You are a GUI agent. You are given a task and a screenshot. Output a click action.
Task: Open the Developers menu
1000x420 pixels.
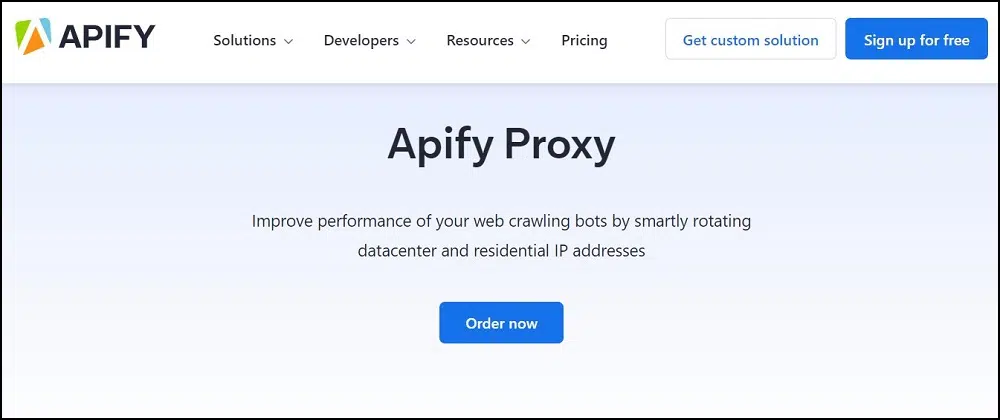coord(361,41)
